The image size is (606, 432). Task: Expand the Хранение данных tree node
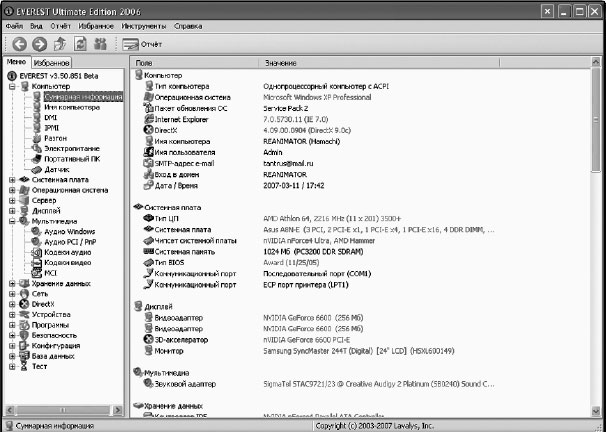11,283
